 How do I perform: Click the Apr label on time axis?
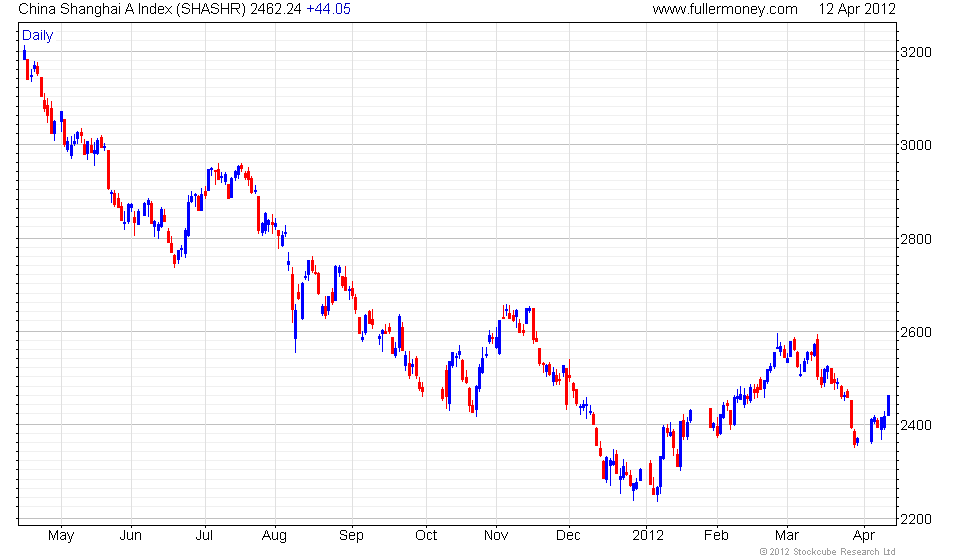[864, 536]
